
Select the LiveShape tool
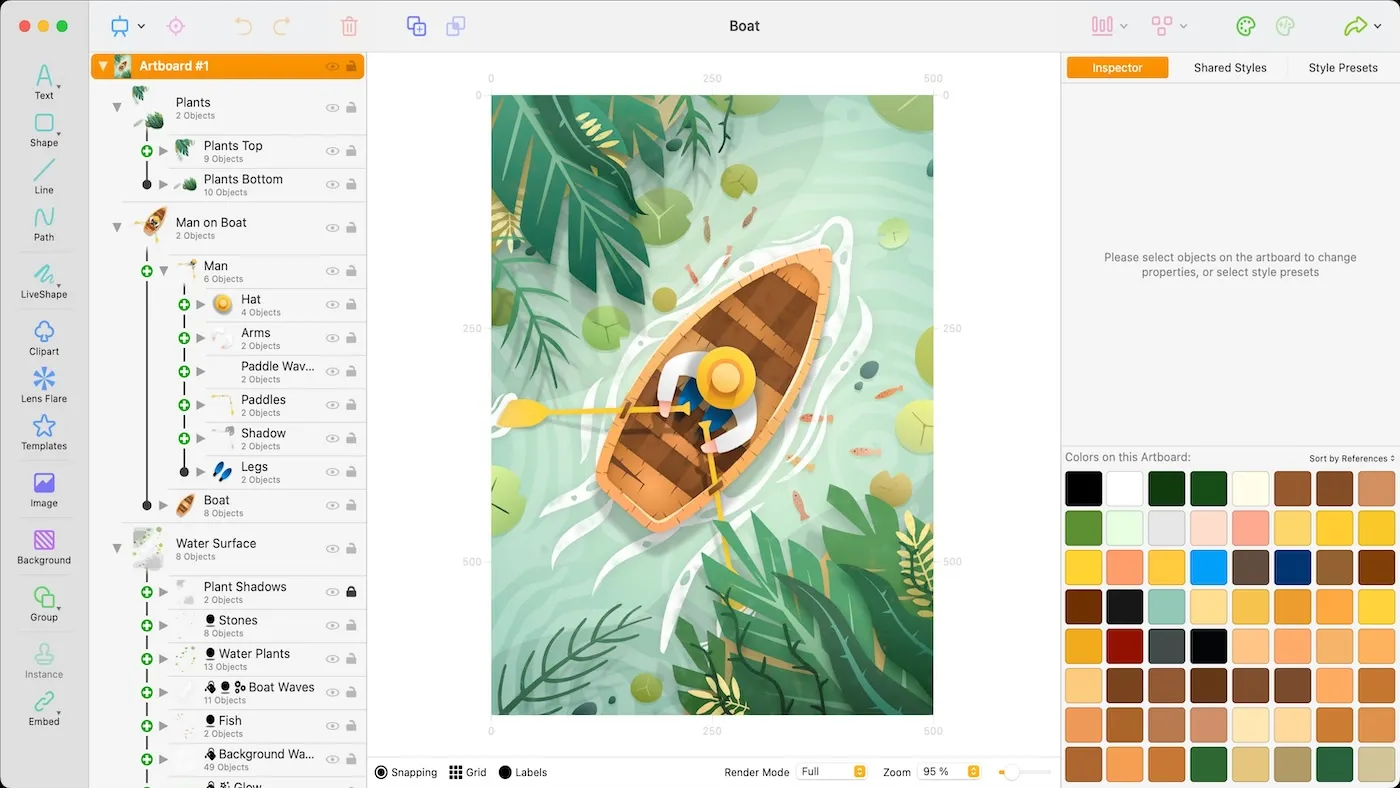point(44,278)
